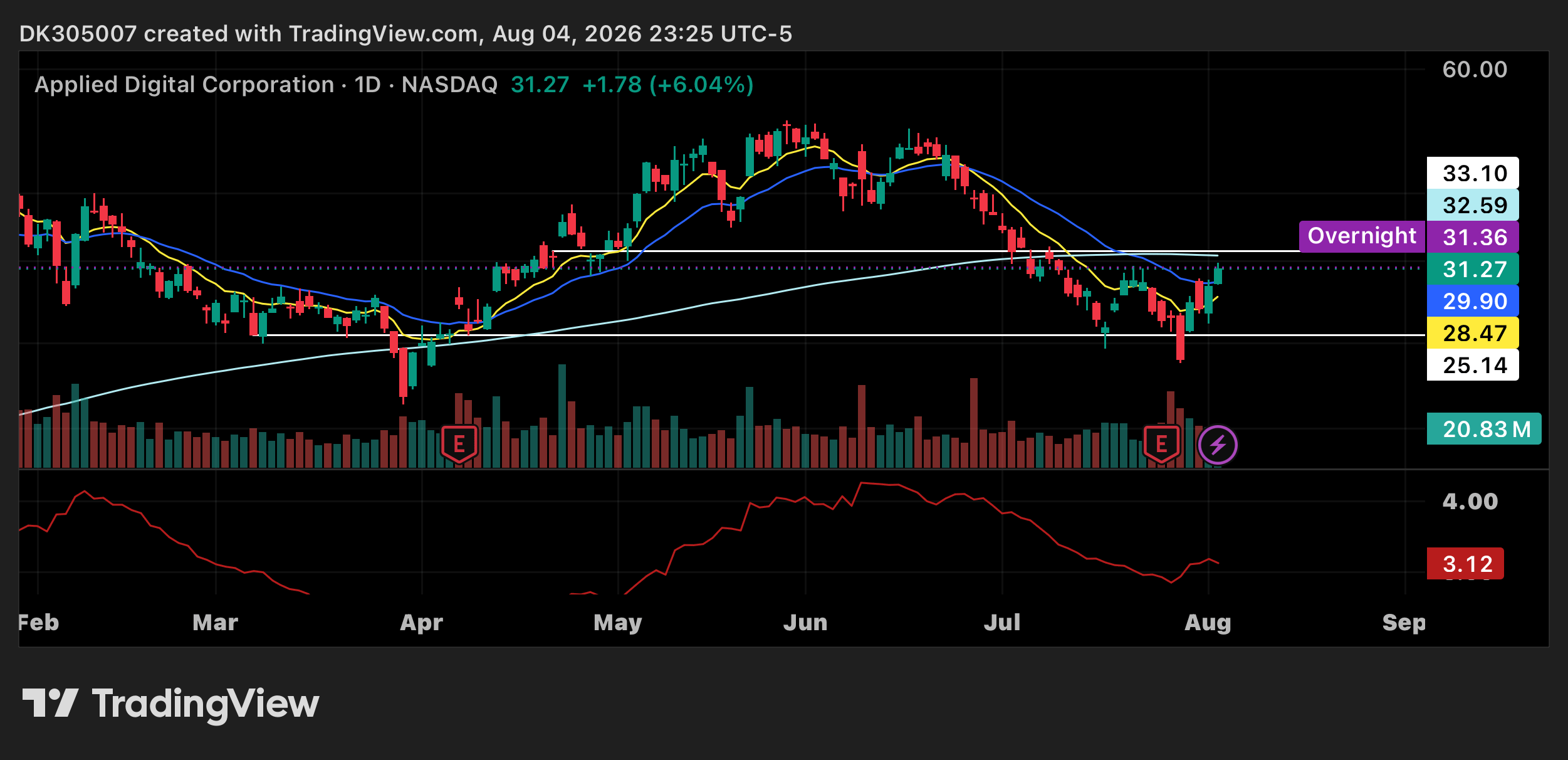Click the Jul label on the time axis
This screenshot has width=1568, height=760.
click(x=1002, y=623)
